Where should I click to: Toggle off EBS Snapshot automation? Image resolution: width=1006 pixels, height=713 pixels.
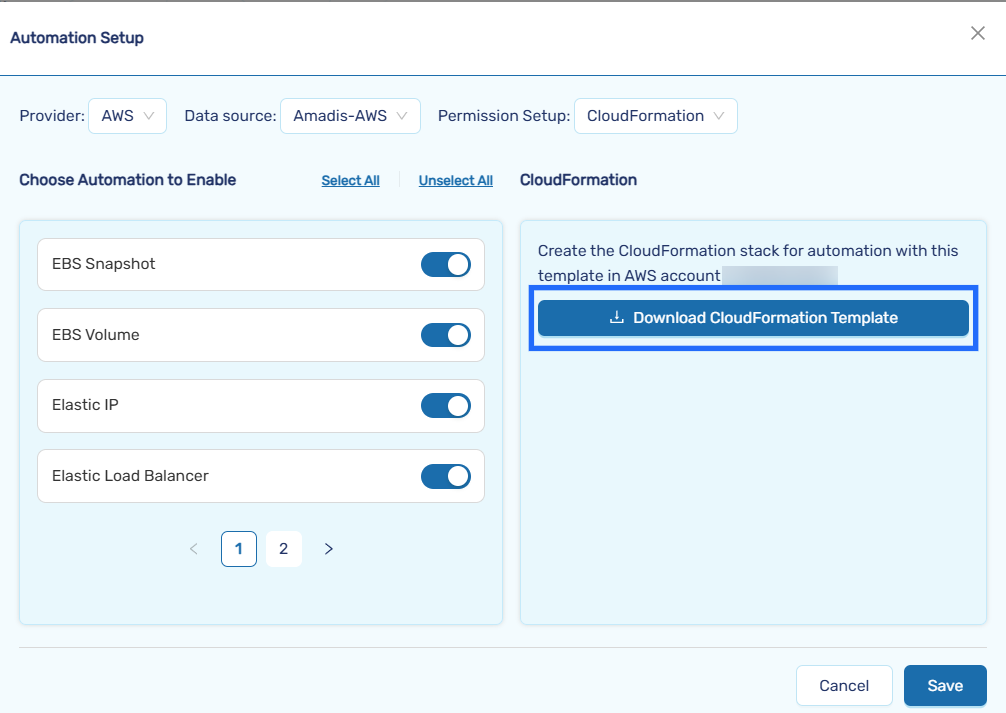click(445, 264)
